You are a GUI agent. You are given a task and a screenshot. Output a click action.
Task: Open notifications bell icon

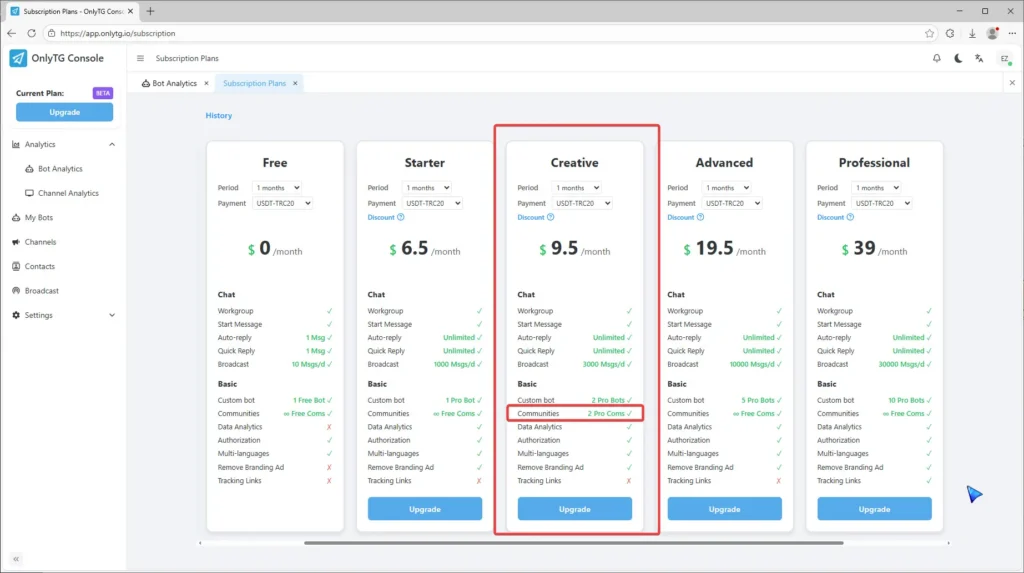pyautogui.click(x=936, y=58)
